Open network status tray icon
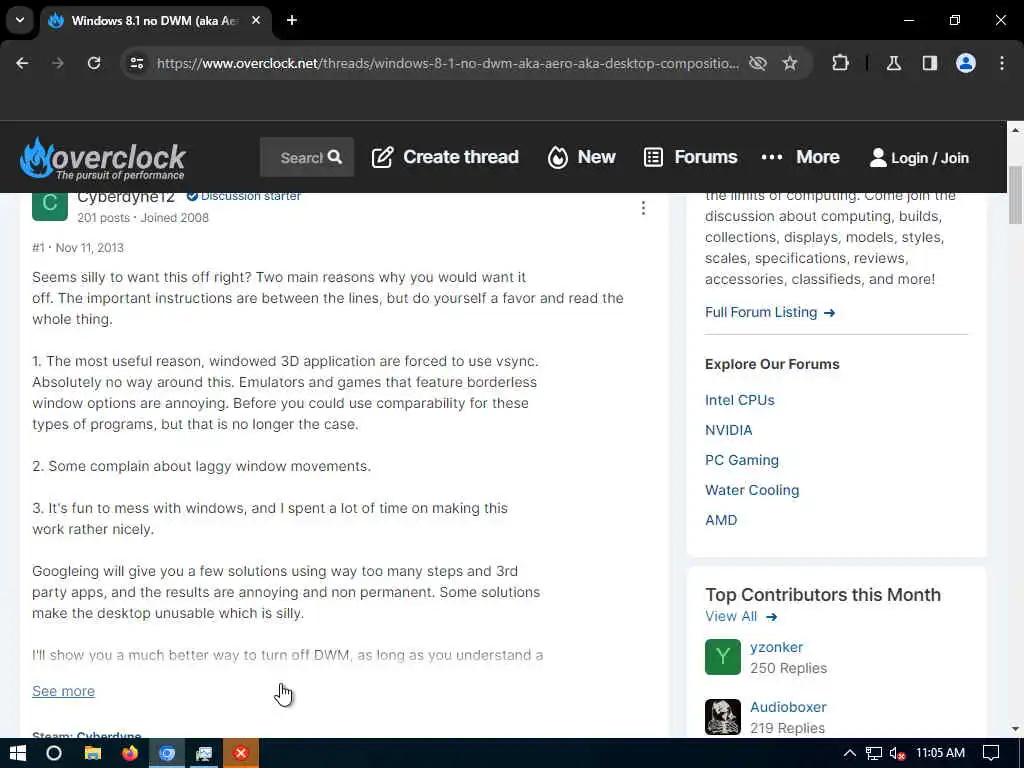 (874, 754)
